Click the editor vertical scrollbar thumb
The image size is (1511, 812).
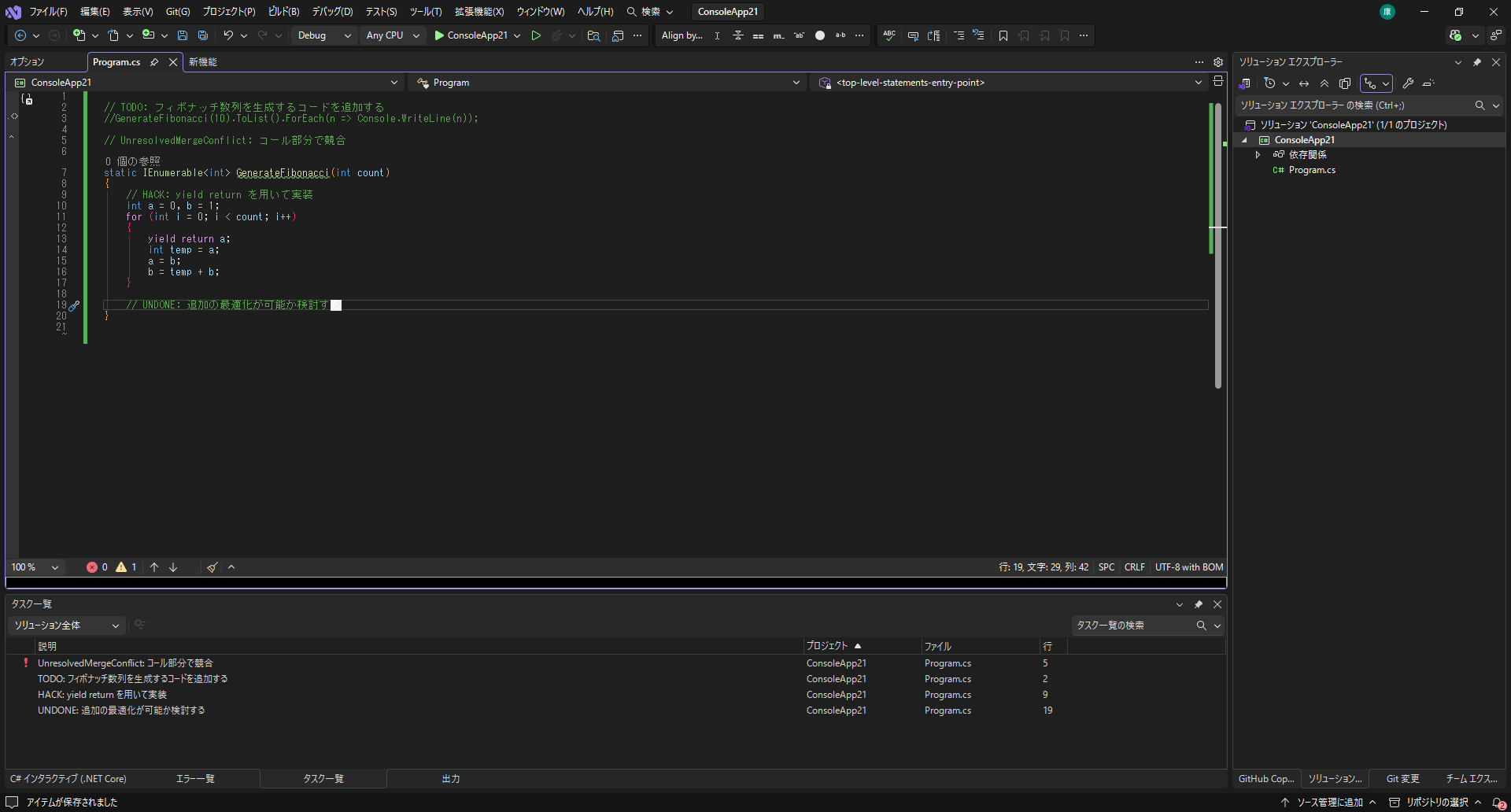pyautogui.click(x=1218, y=245)
